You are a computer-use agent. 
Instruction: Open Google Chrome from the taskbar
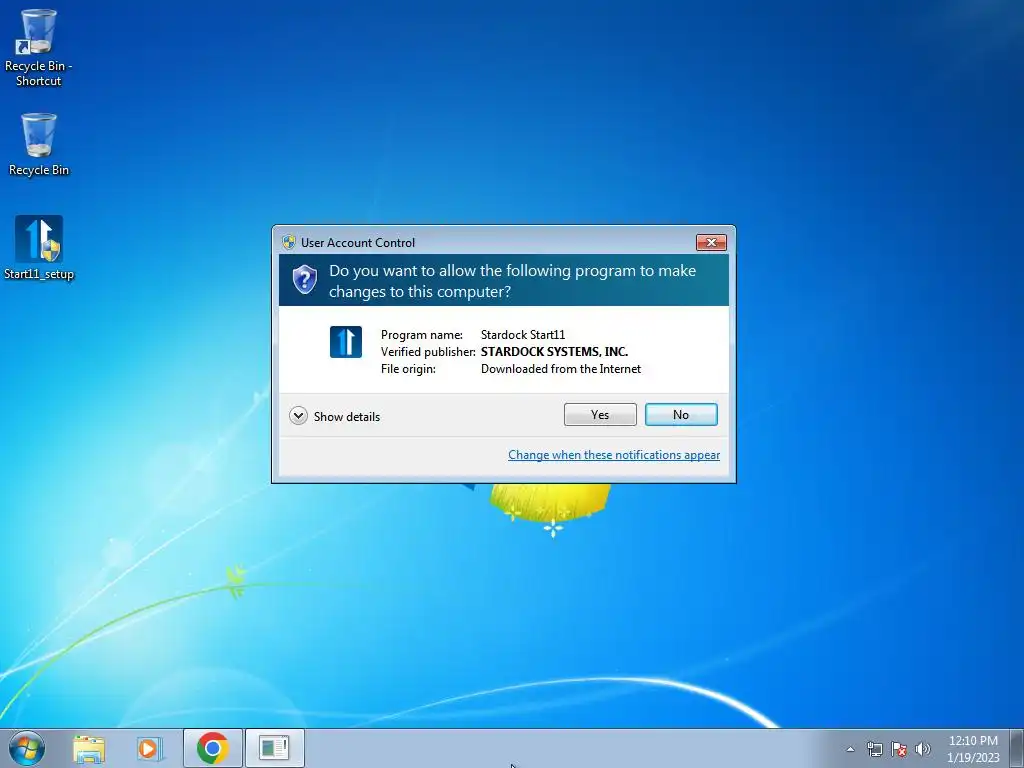212,748
